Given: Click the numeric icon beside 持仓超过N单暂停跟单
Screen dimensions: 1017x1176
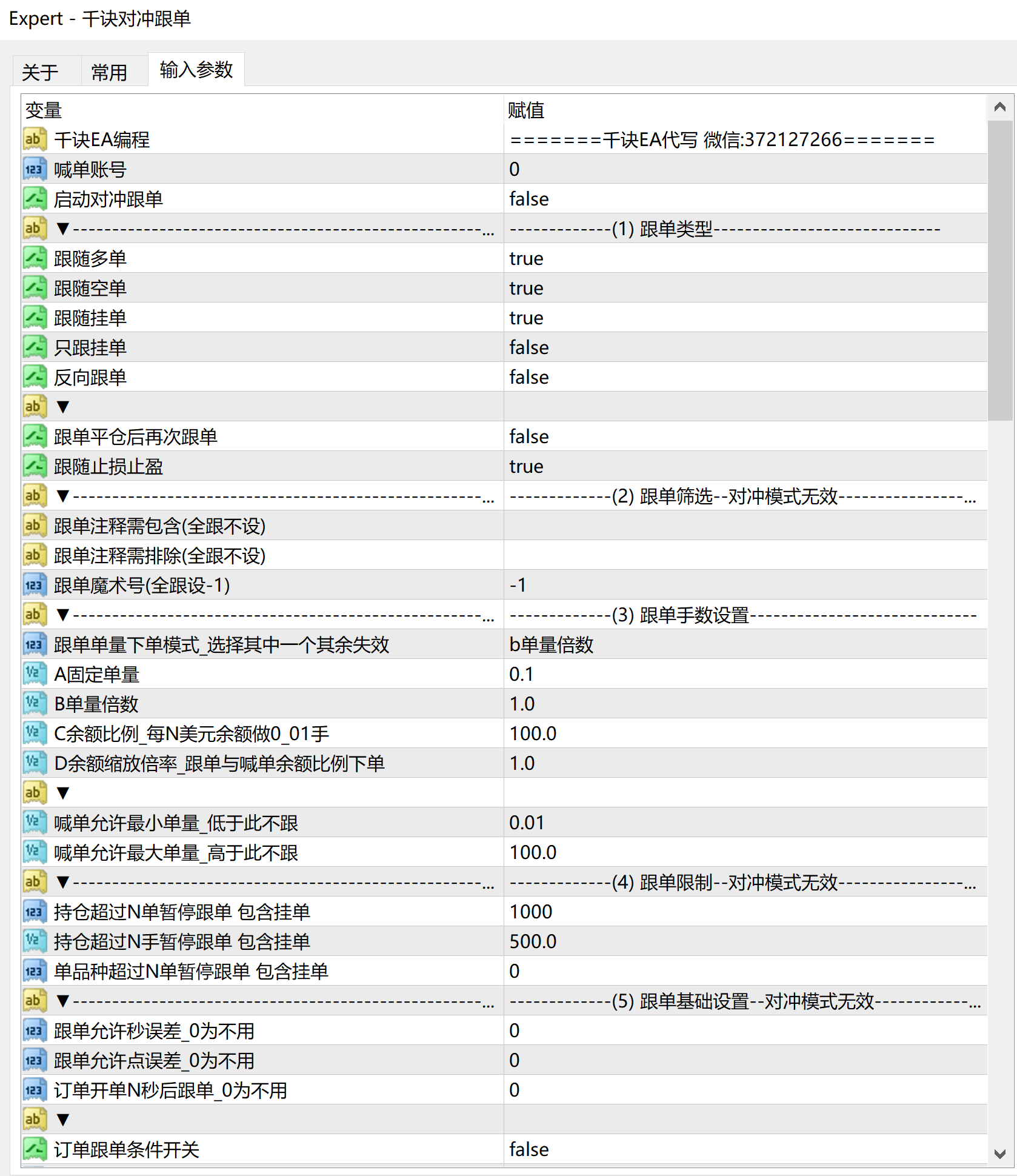Looking at the screenshot, I should (x=35, y=911).
